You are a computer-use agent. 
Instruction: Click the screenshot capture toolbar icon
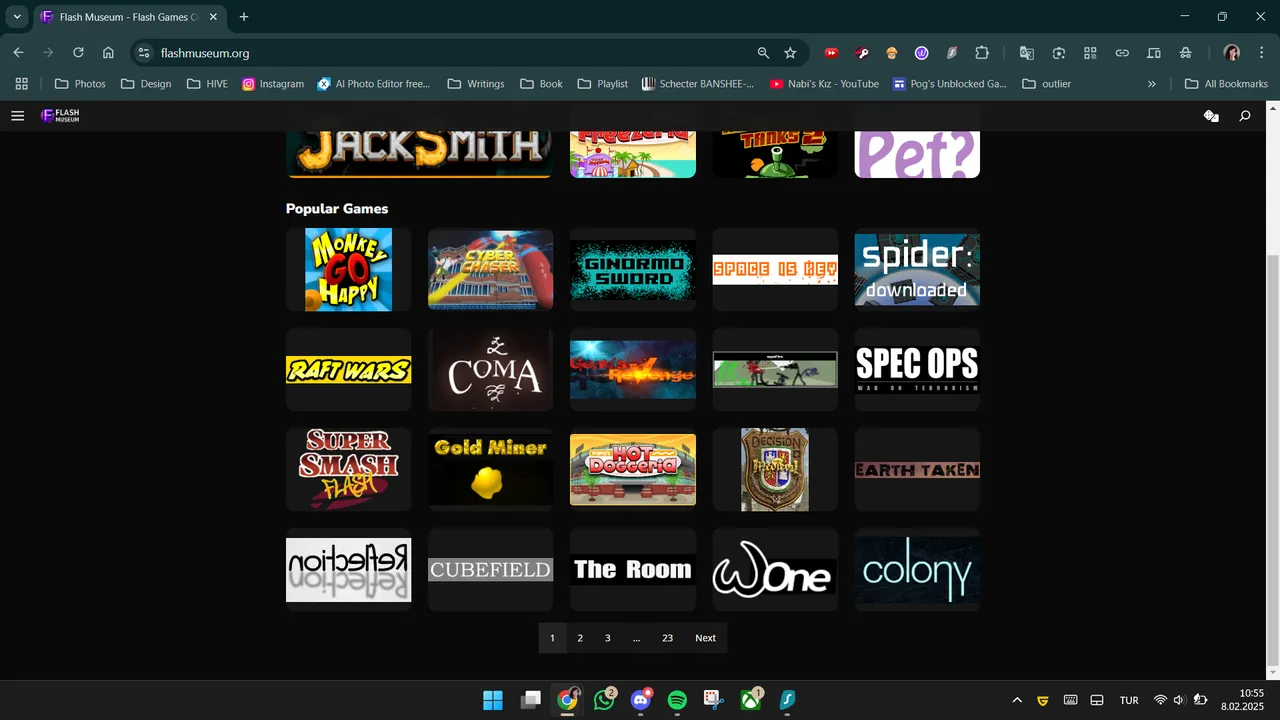click(x=1058, y=53)
